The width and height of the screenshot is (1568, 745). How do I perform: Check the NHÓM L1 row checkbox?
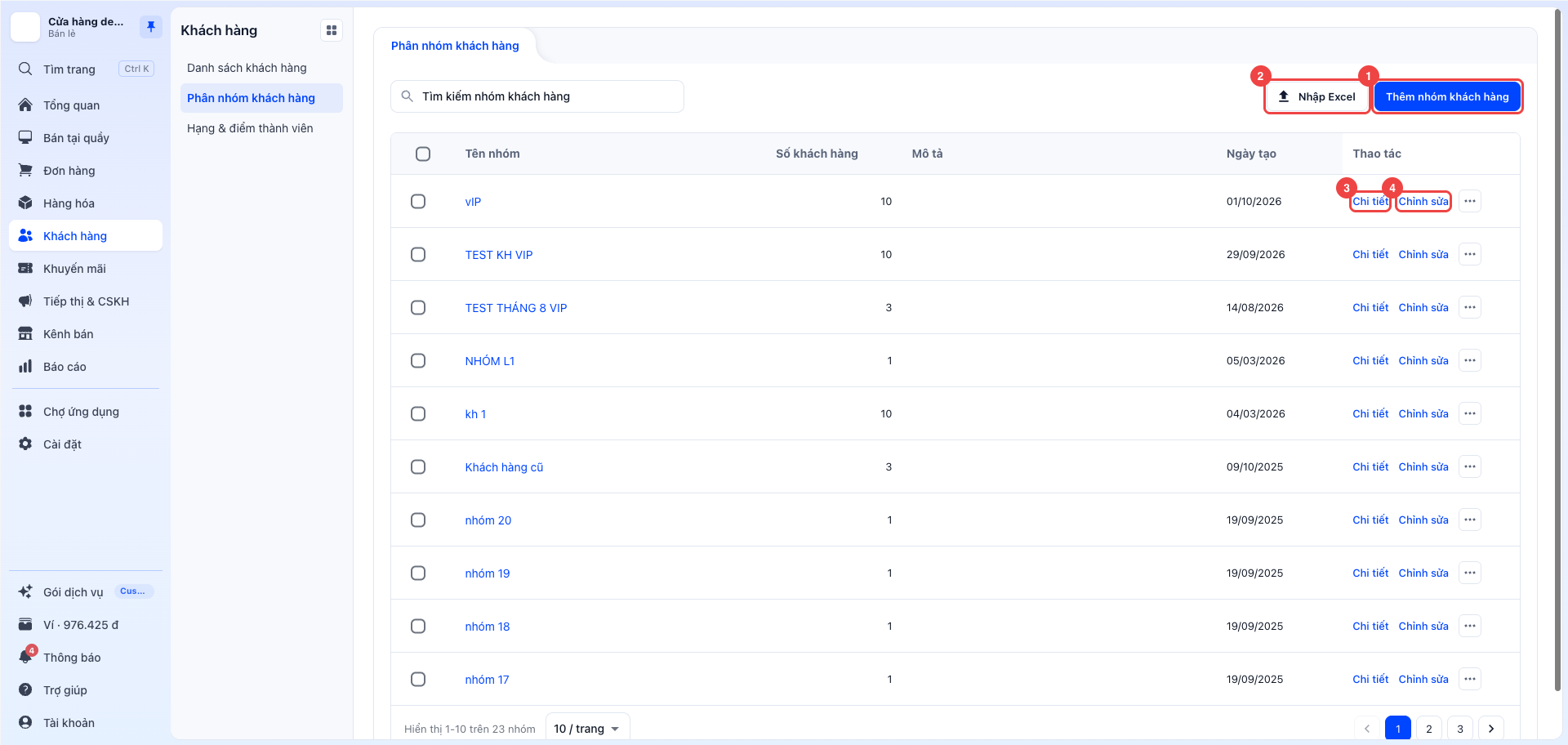point(418,360)
